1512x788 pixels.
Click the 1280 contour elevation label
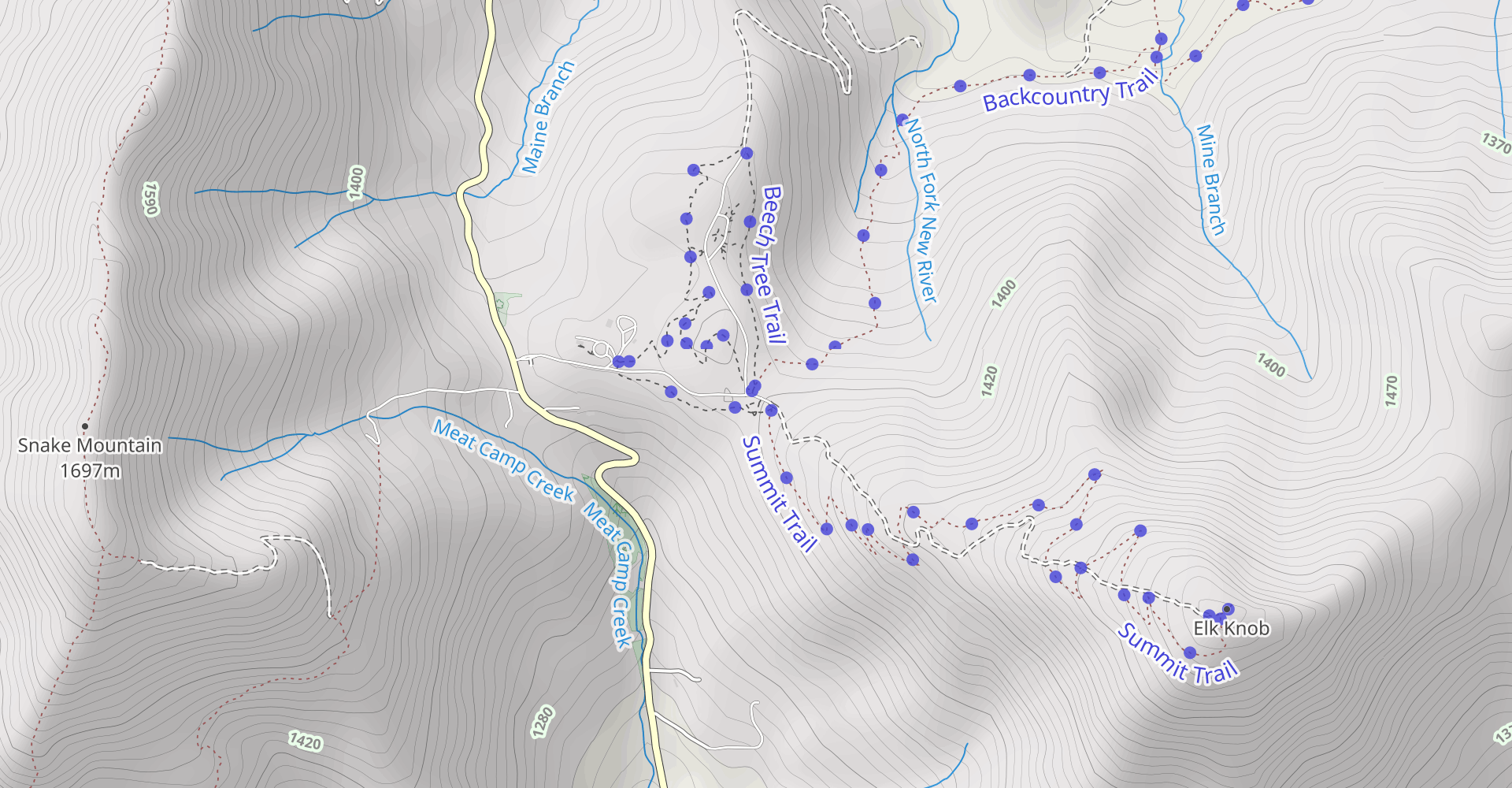tap(543, 723)
